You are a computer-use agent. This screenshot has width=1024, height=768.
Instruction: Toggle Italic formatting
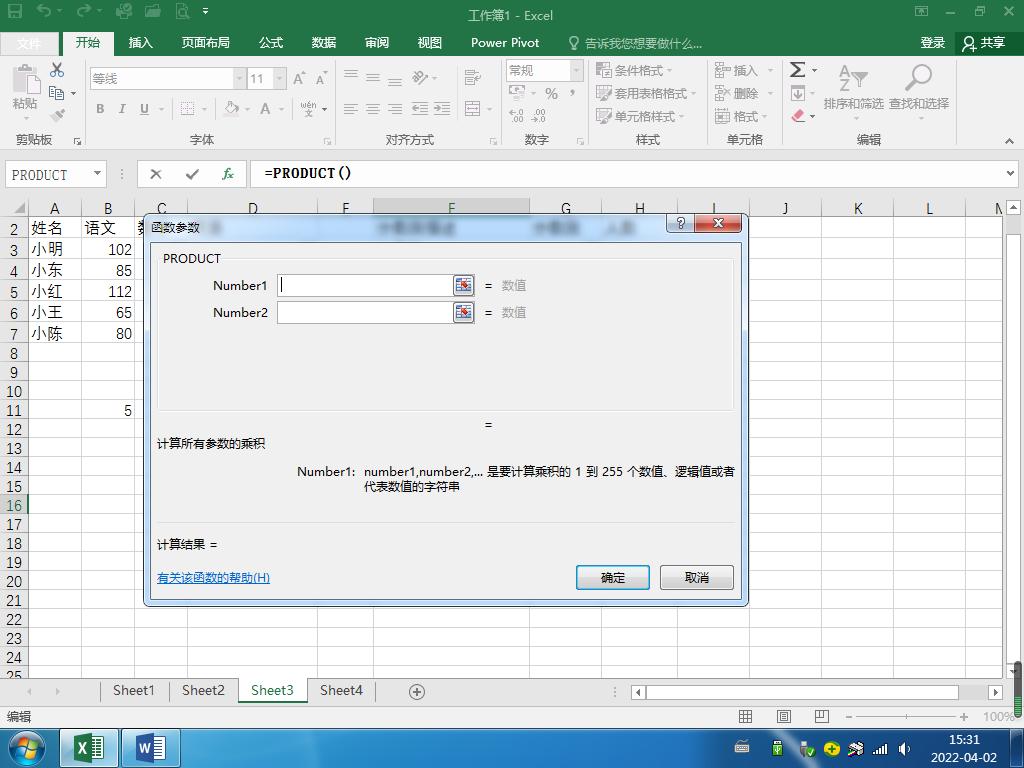coord(121,108)
